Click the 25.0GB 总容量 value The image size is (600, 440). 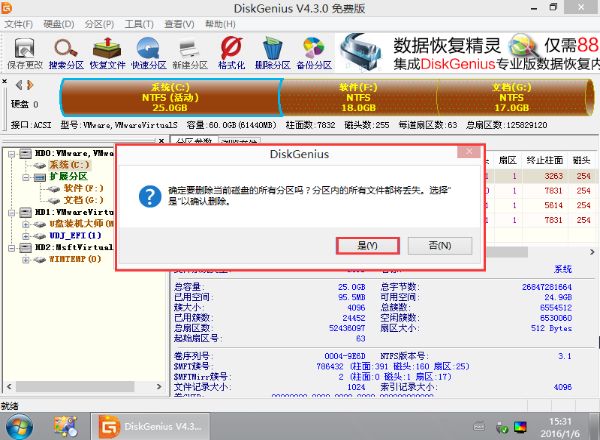click(x=351, y=287)
